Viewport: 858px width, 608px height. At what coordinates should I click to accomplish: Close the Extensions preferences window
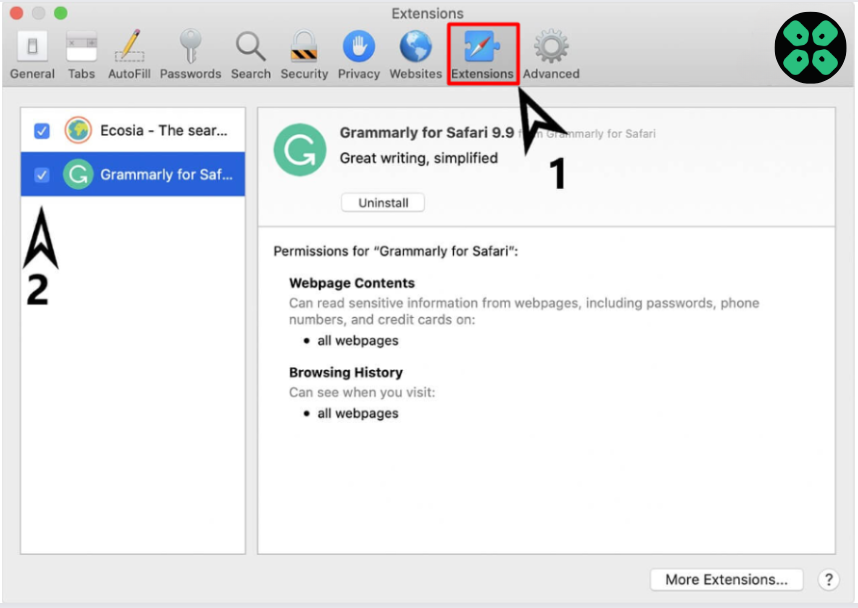[x=17, y=13]
